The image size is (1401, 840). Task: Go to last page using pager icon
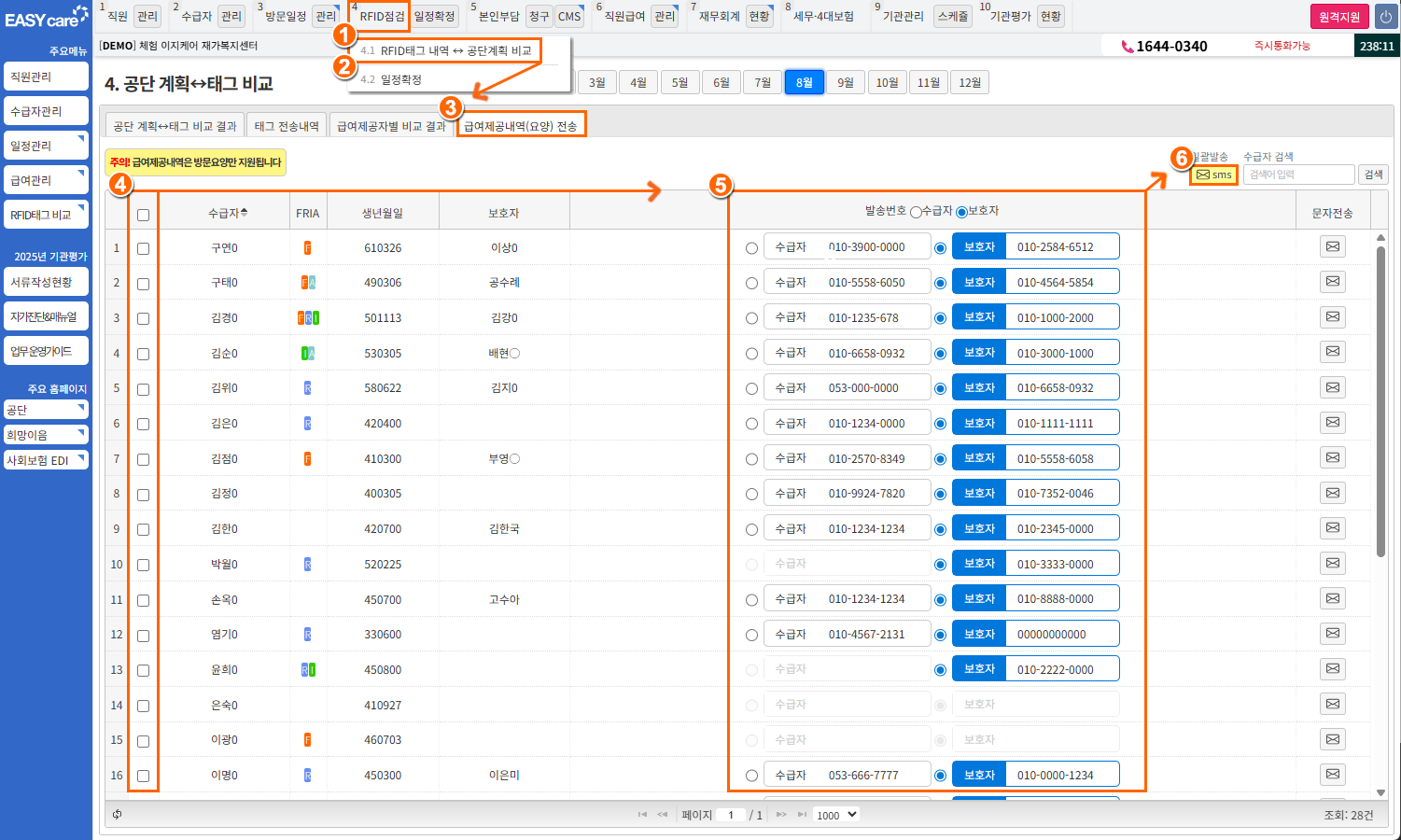[802, 815]
